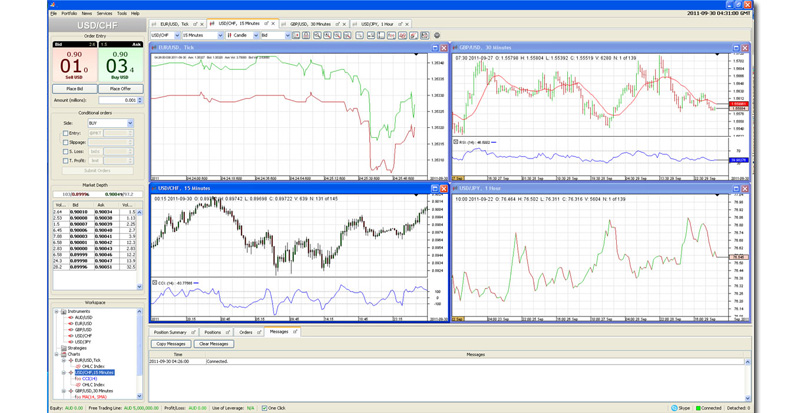The image size is (800, 413).
Task: Click the first magnifier zoom icon in chart toolbar
Action: (317, 35)
